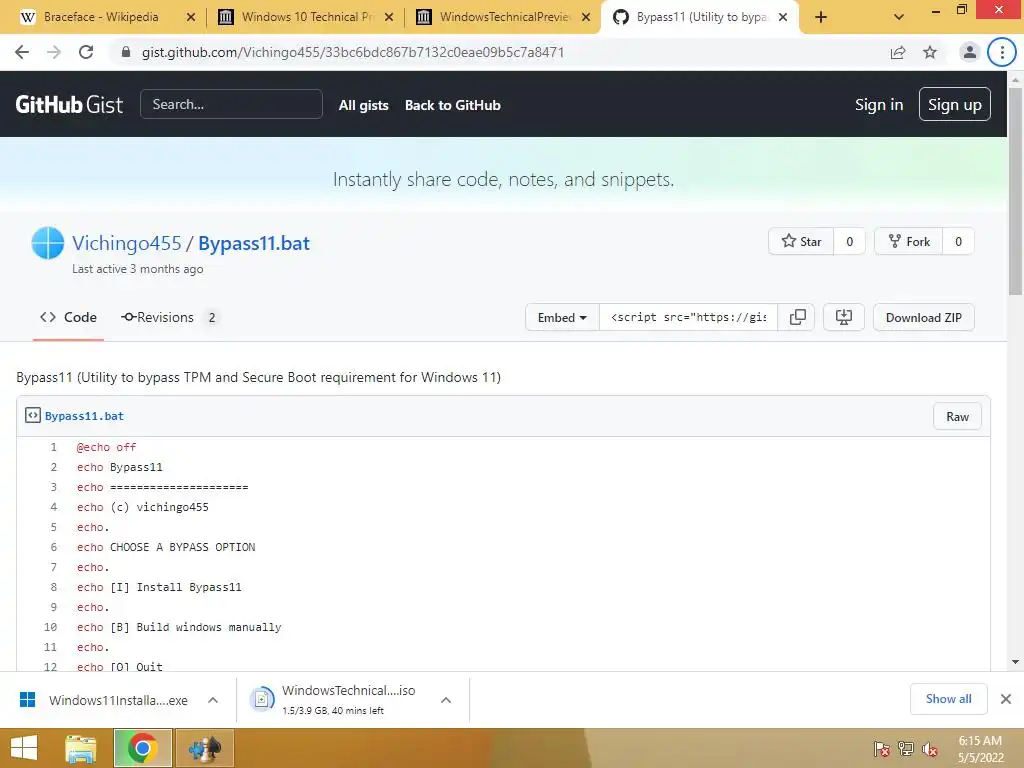View Raw file contents
This screenshot has width=1024, height=768.
(957, 417)
